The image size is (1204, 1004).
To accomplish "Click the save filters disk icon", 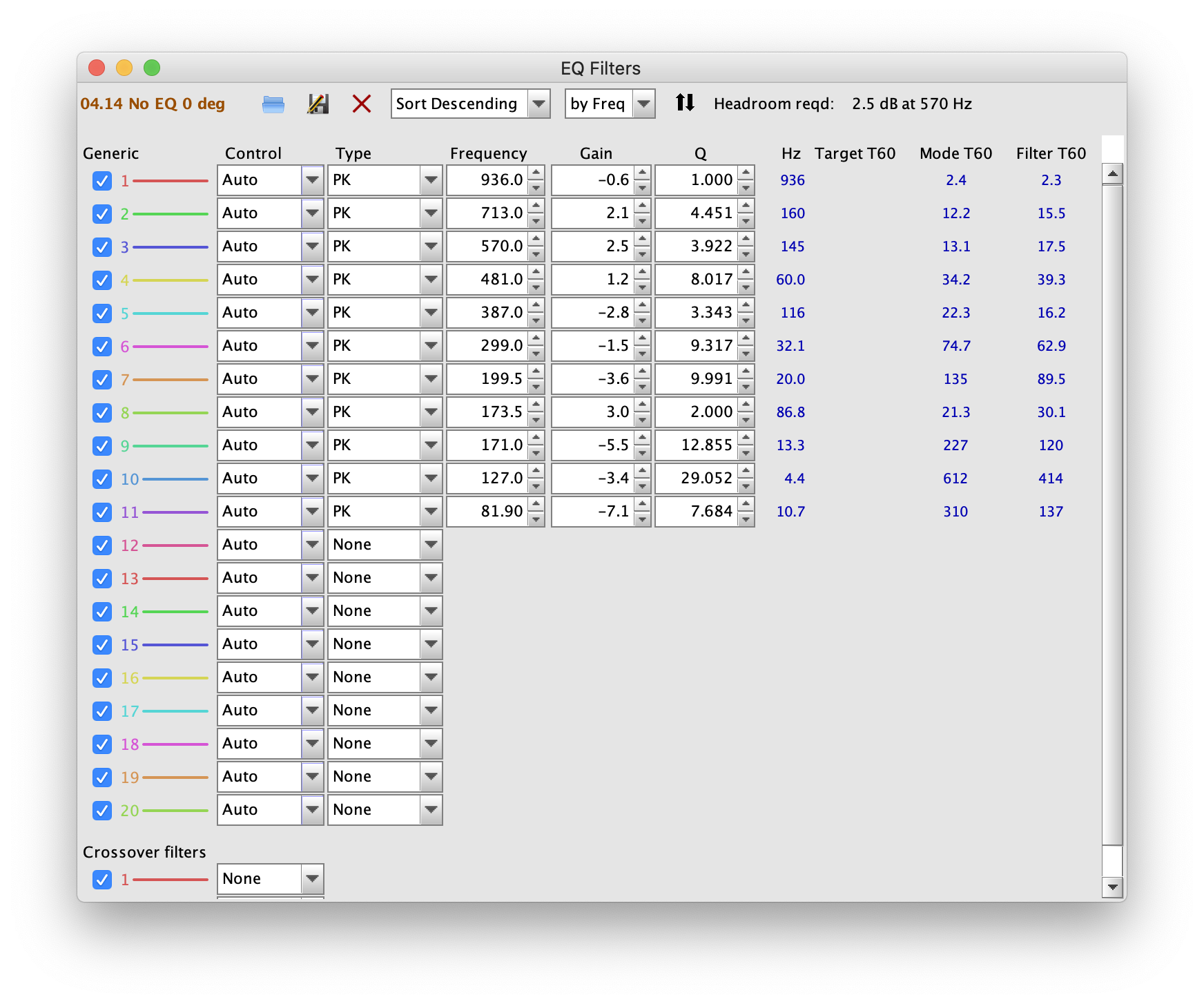I will [x=318, y=104].
